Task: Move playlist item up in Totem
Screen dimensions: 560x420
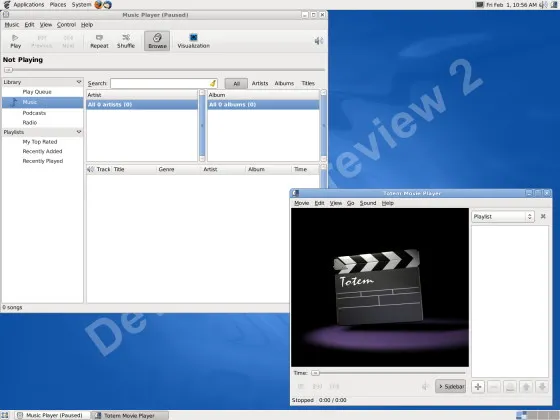Action: [526, 387]
